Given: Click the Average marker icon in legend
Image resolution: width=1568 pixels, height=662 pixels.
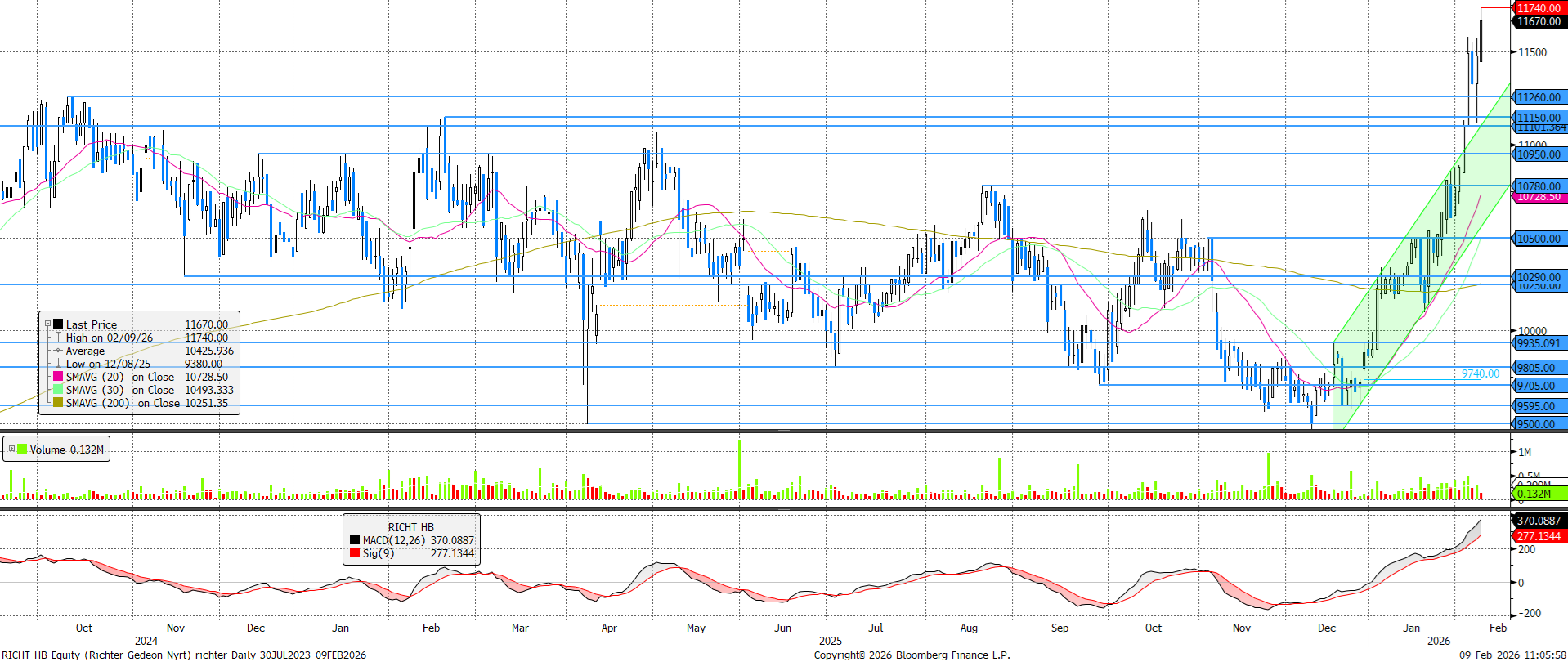Looking at the screenshot, I should (58, 351).
